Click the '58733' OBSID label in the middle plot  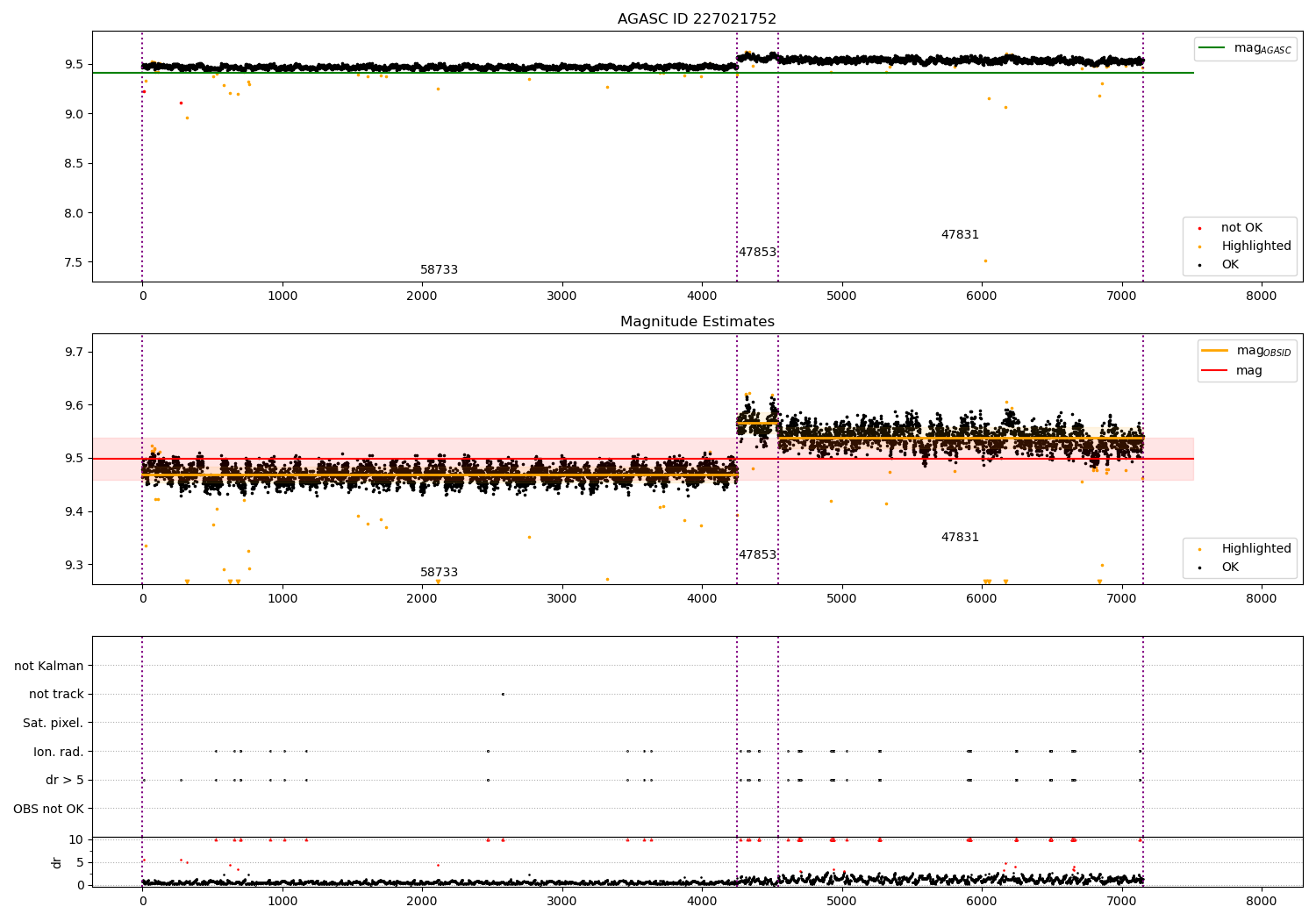439,573
